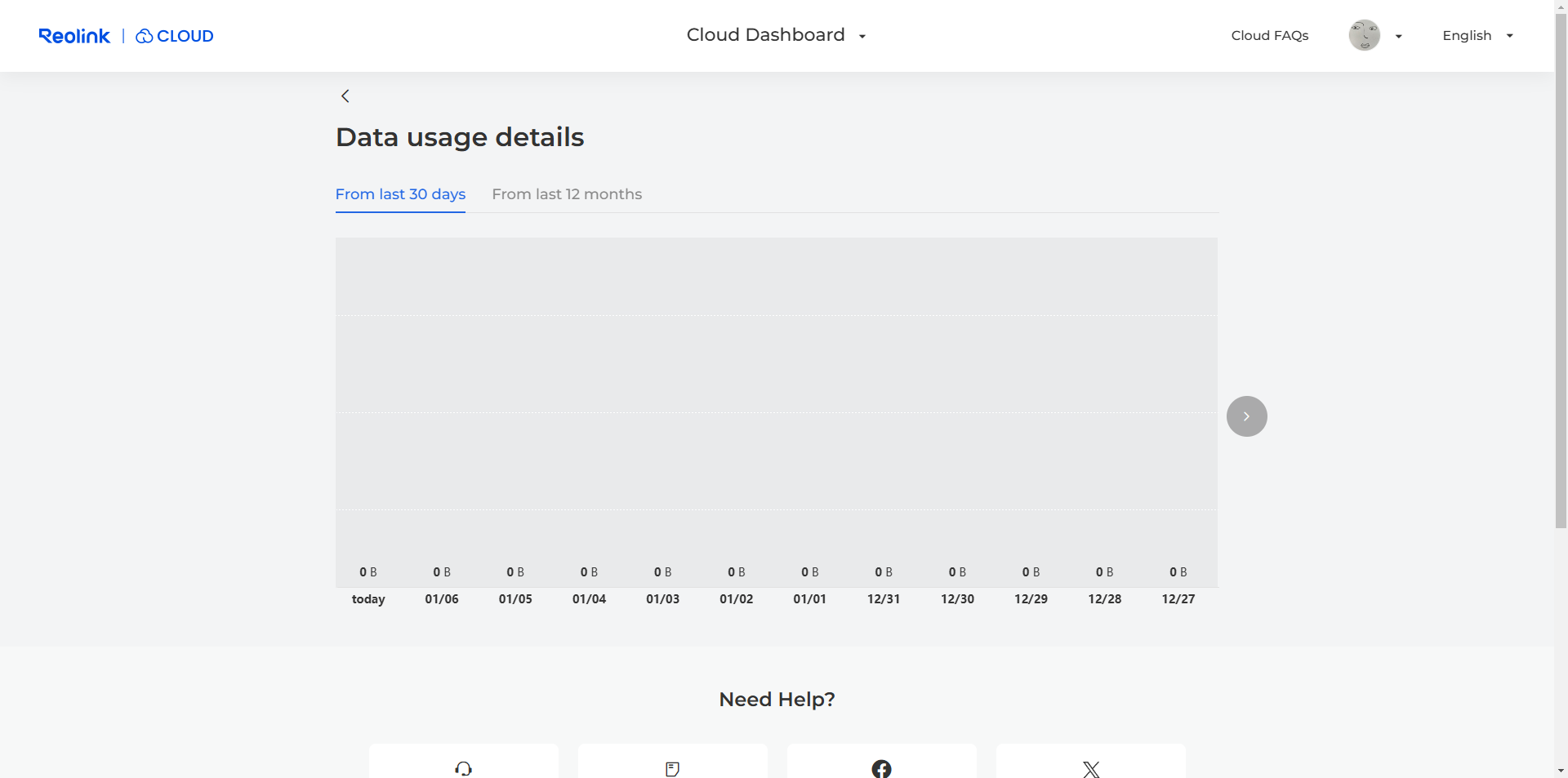Click the 01/05 date label

coord(515,599)
